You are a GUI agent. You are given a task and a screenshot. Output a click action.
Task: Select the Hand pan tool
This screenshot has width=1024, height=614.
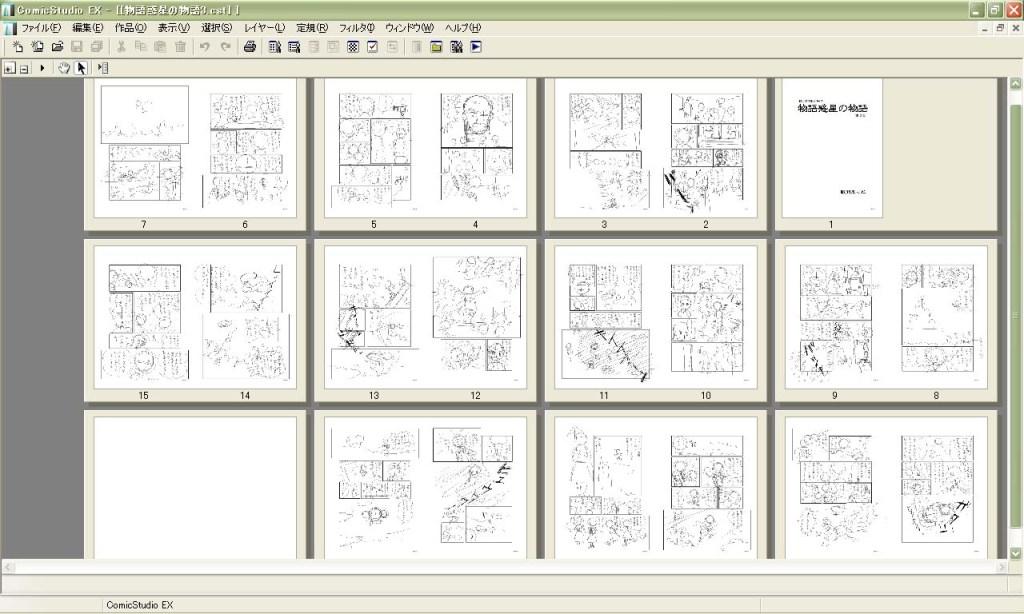click(x=64, y=67)
